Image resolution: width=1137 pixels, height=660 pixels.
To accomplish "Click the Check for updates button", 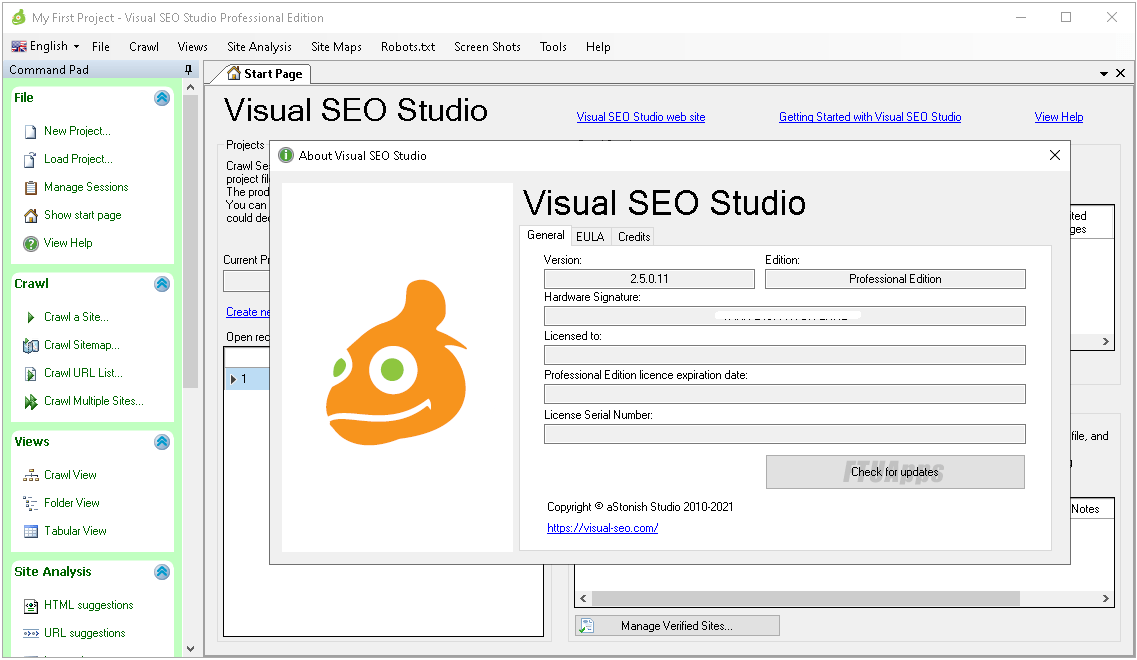I will click(x=895, y=472).
